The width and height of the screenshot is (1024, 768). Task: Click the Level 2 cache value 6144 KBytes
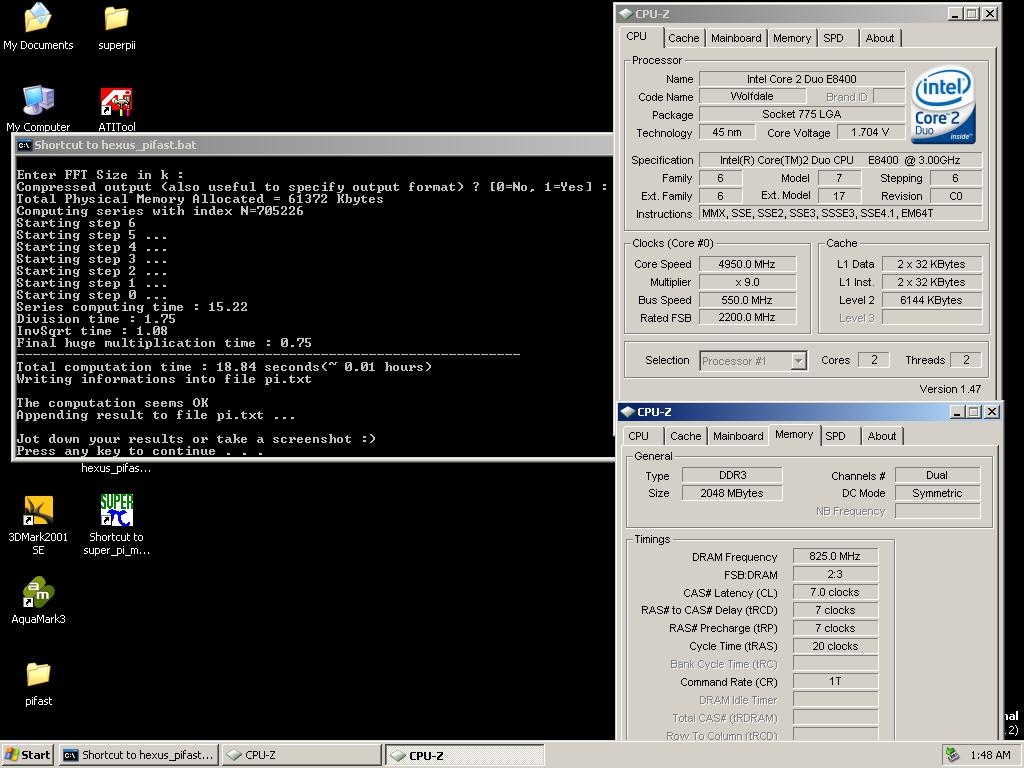pyautogui.click(x=931, y=300)
